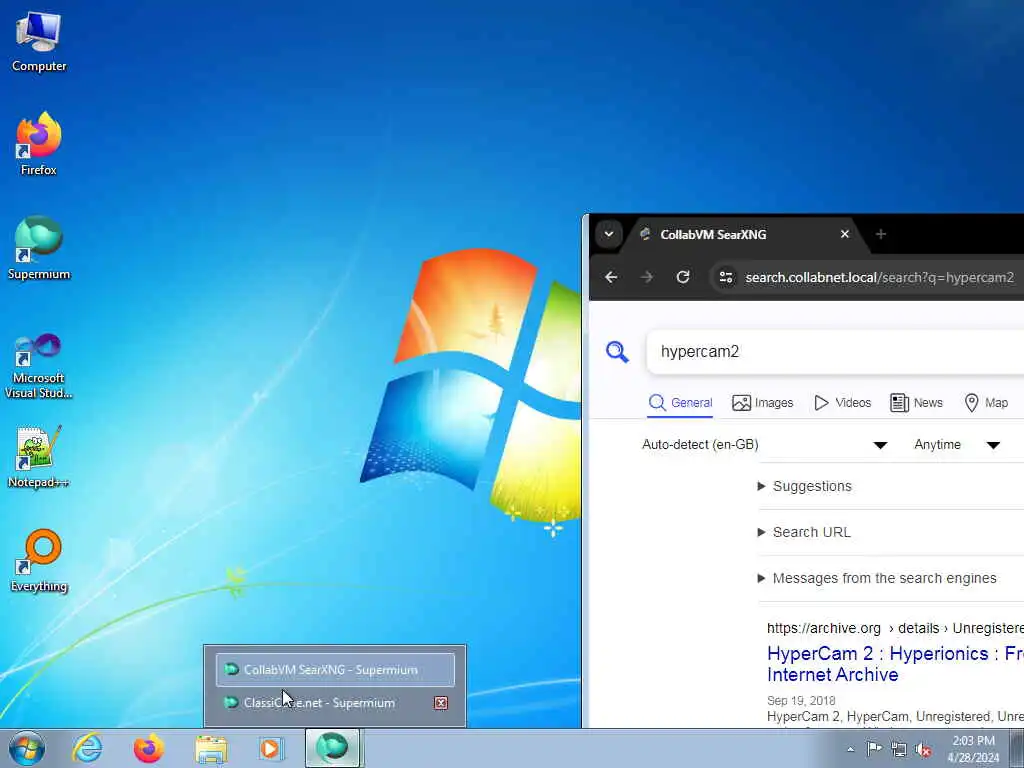Switch to CollabVM SearXNG - Supermium window
The image size is (1024, 768).
pyautogui.click(x=335, y=669)
